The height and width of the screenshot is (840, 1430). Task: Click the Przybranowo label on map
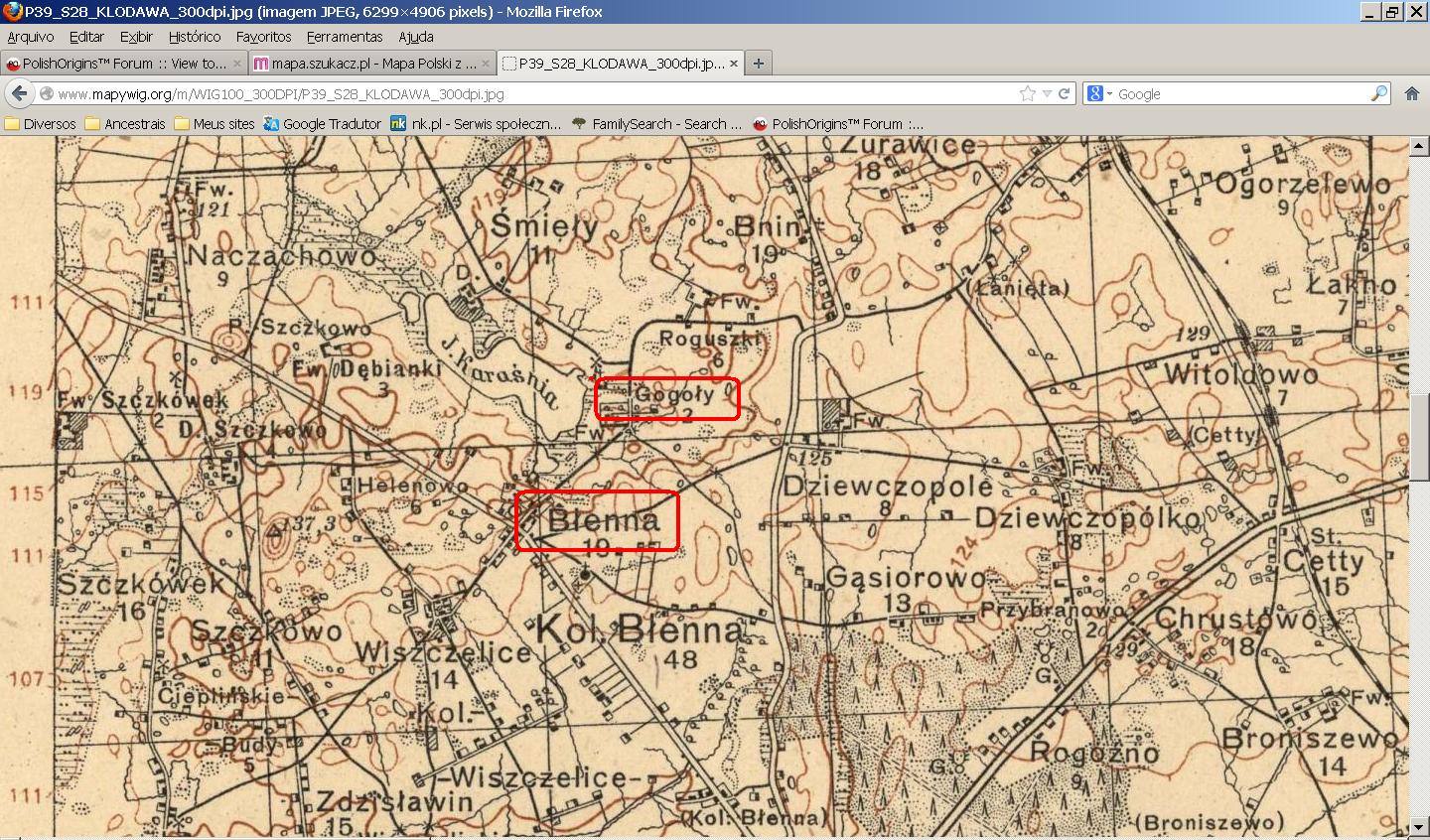point(1052,610)
